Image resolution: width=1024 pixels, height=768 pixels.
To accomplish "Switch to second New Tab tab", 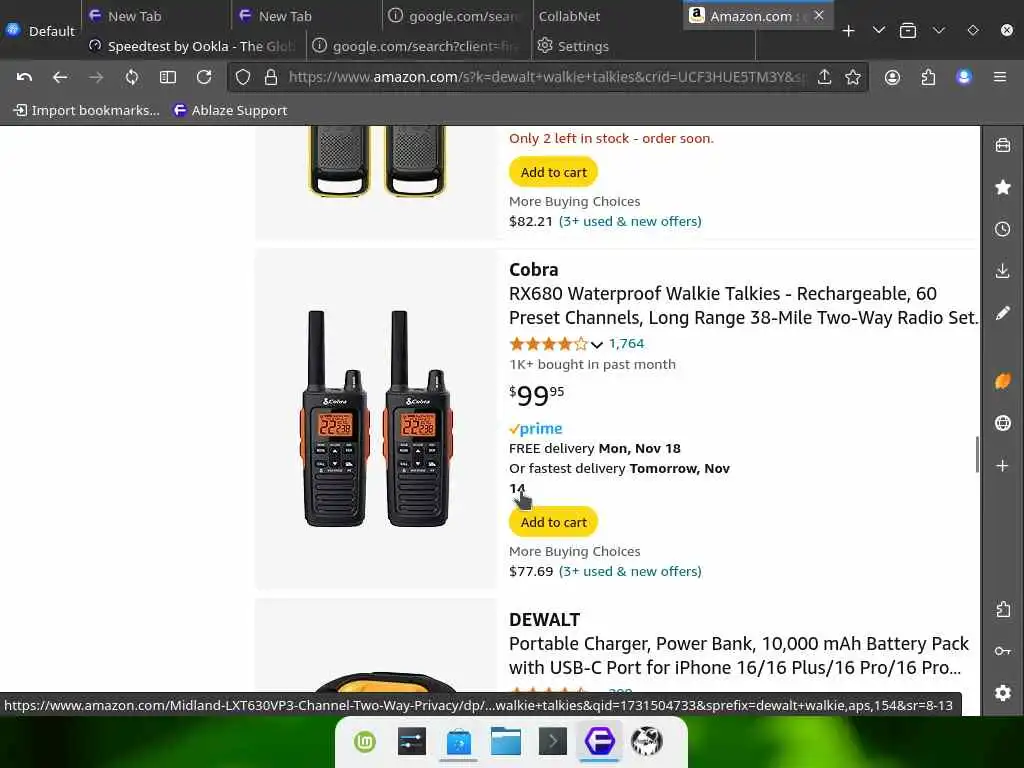I will pyautogui.click(x=306, y=16).
